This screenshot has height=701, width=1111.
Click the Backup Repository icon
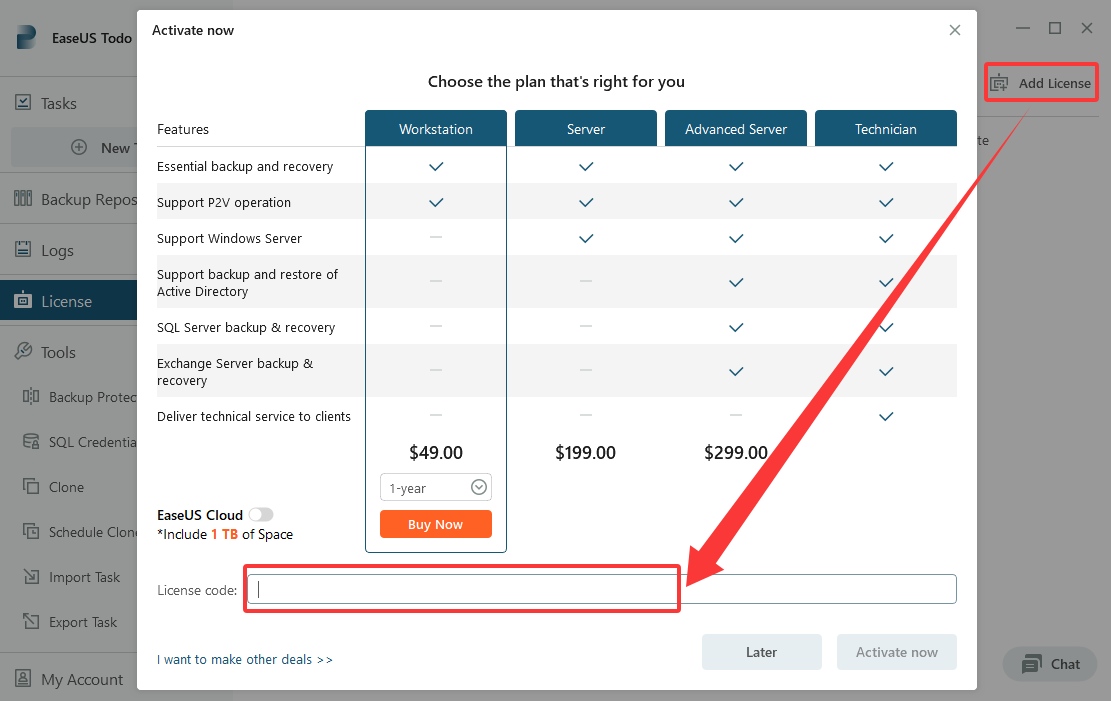23,198
